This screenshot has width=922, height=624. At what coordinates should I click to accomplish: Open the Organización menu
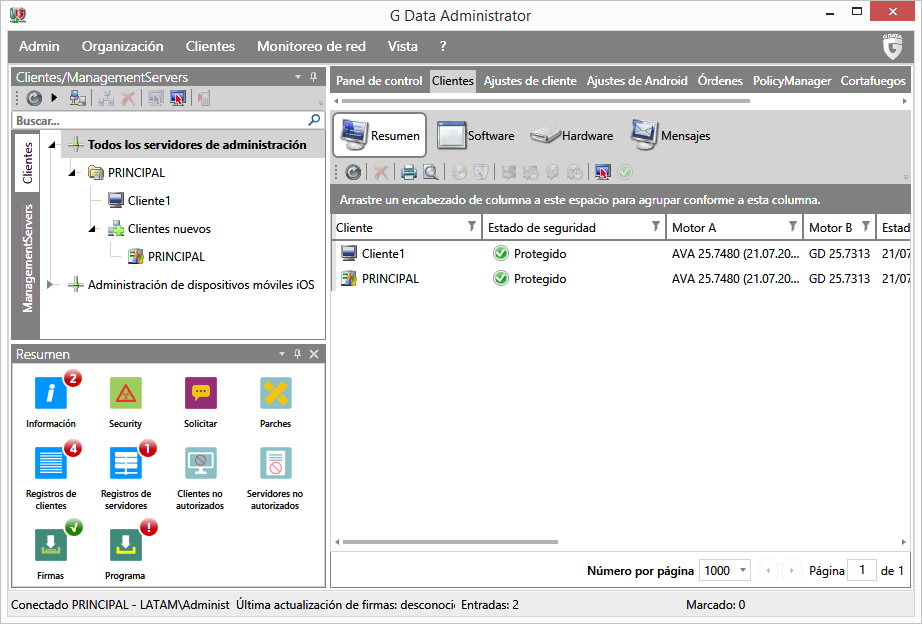(x=122, y=46)
